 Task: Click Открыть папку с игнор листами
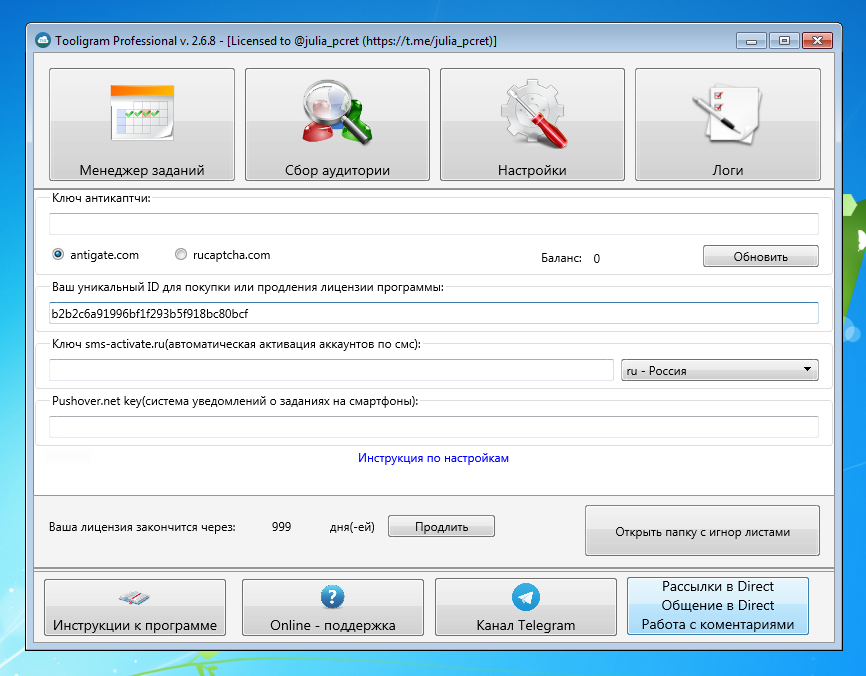[x=703, y=531]
